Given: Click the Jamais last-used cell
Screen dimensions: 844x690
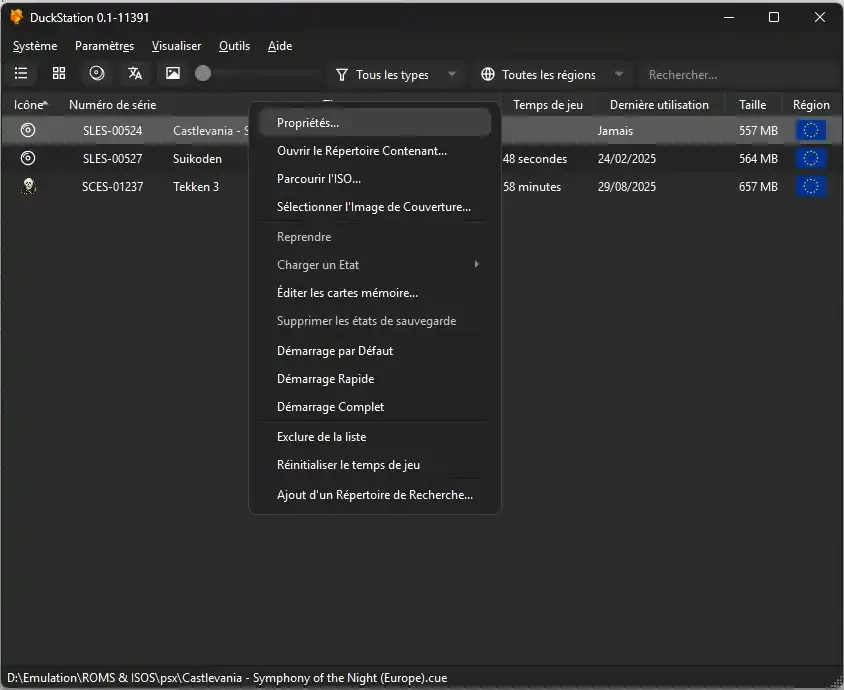Looking at the screenshot, I should [x=615, y=131].
